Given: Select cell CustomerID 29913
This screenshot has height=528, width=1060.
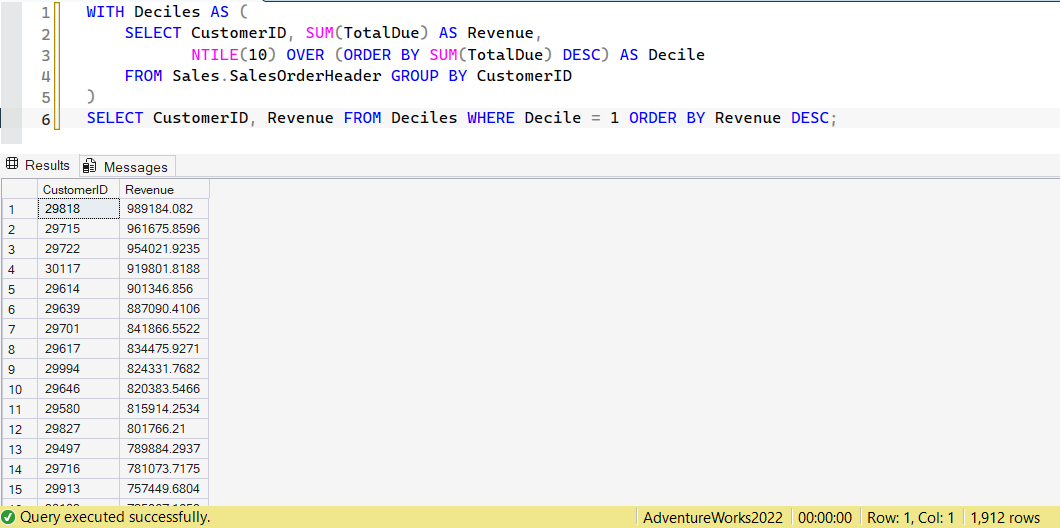Looking at the screenshot, I should [78, 489].
